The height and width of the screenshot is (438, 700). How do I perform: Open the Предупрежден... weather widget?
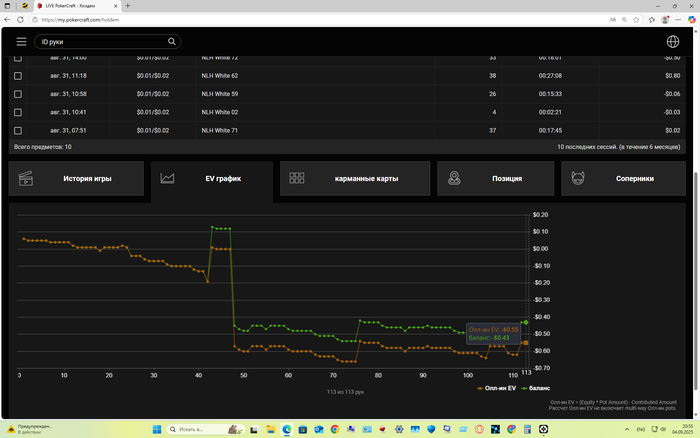(29, 429)
